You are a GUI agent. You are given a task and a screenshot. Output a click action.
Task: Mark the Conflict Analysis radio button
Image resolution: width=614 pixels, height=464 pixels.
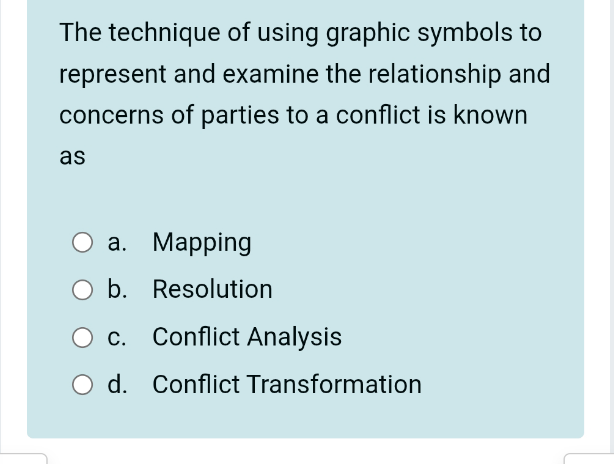[82, 337]
